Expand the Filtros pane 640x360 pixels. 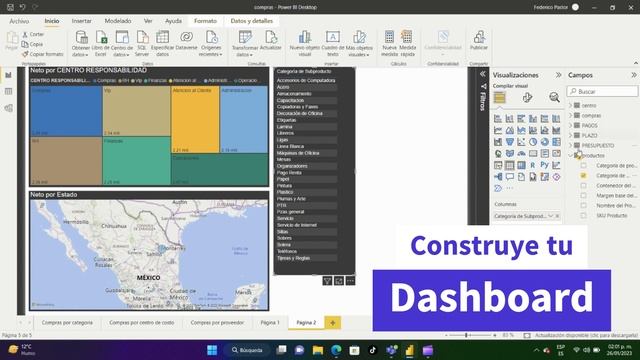tap(482, 74)
